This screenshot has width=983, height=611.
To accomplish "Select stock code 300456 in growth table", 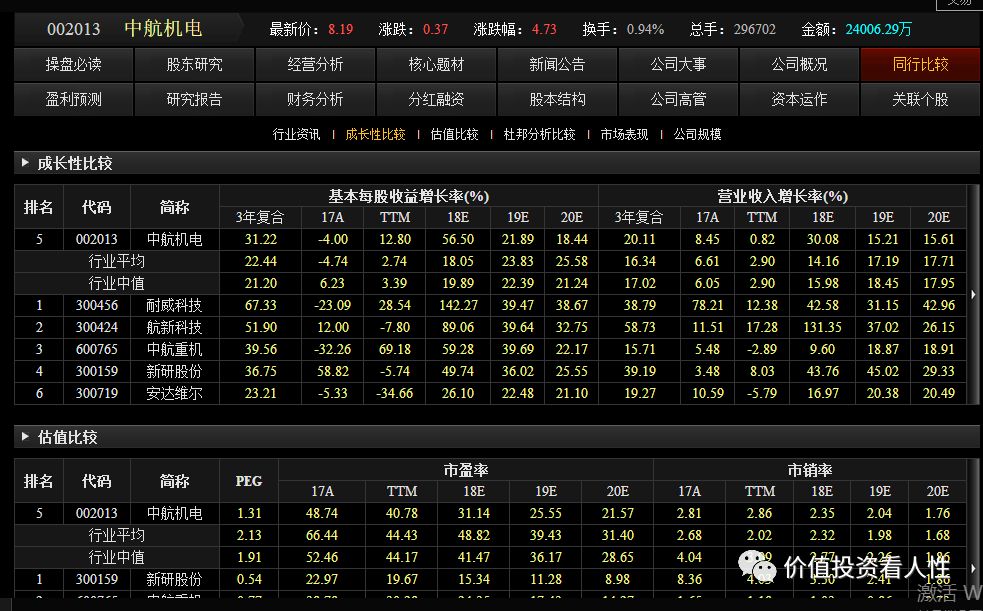I will coord(97,305).
